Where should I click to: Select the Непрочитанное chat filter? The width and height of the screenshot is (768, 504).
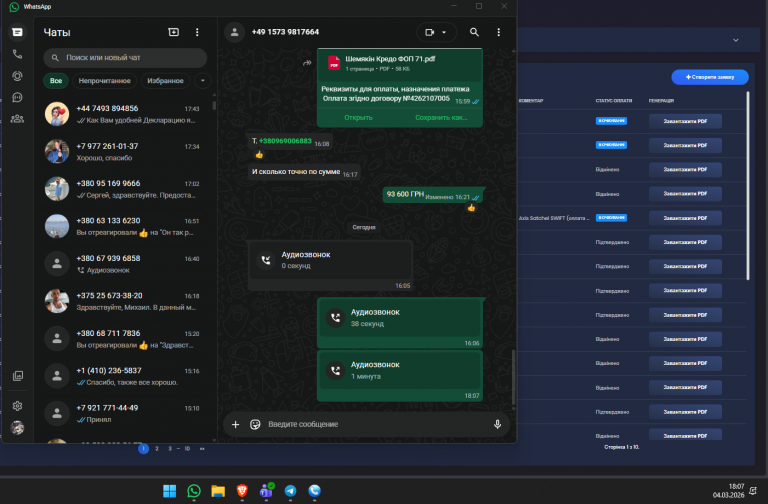[104, 81]
